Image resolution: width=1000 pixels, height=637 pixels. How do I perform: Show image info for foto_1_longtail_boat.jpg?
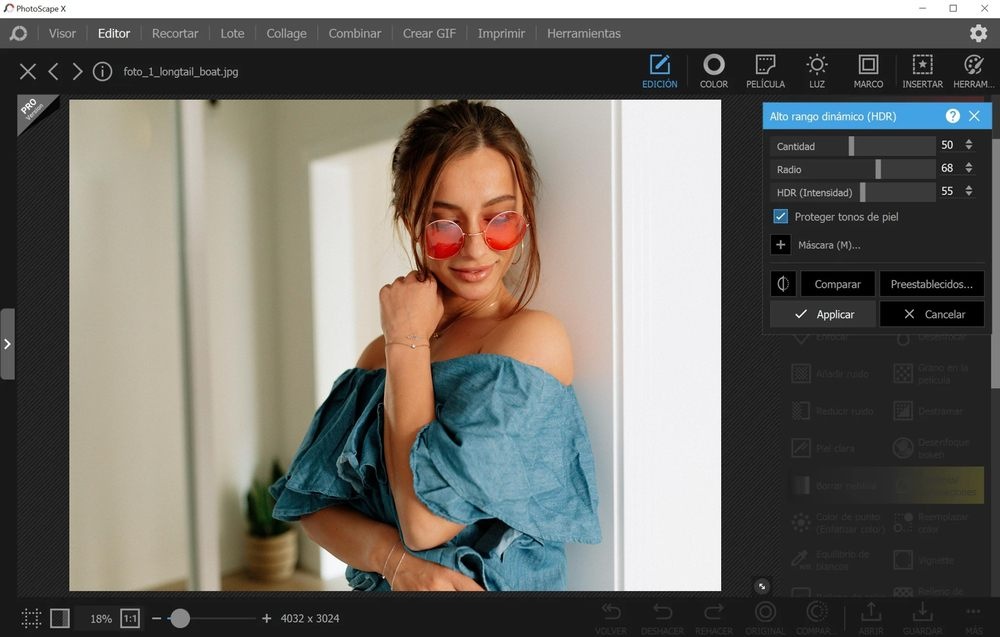[102, 72]
